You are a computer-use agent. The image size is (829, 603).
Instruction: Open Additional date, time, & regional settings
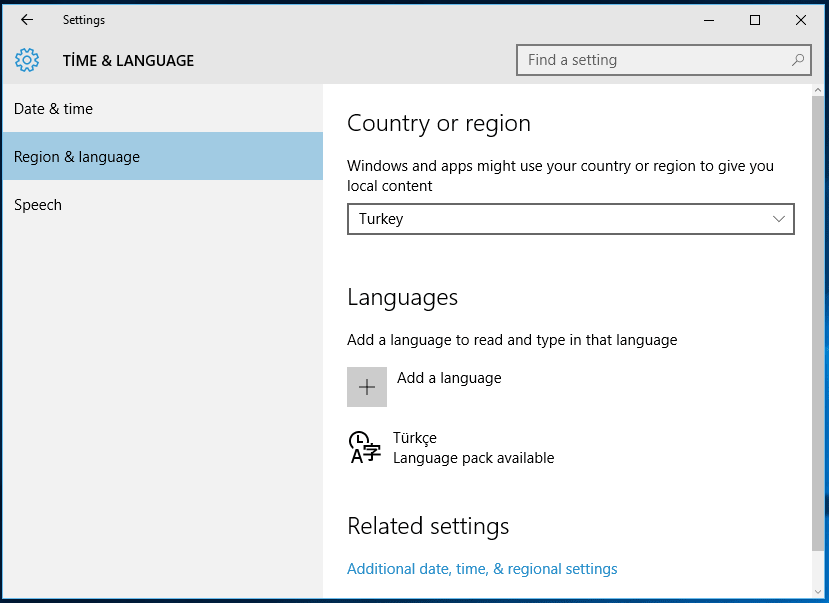pyautogui.click(x=482, y=569)
